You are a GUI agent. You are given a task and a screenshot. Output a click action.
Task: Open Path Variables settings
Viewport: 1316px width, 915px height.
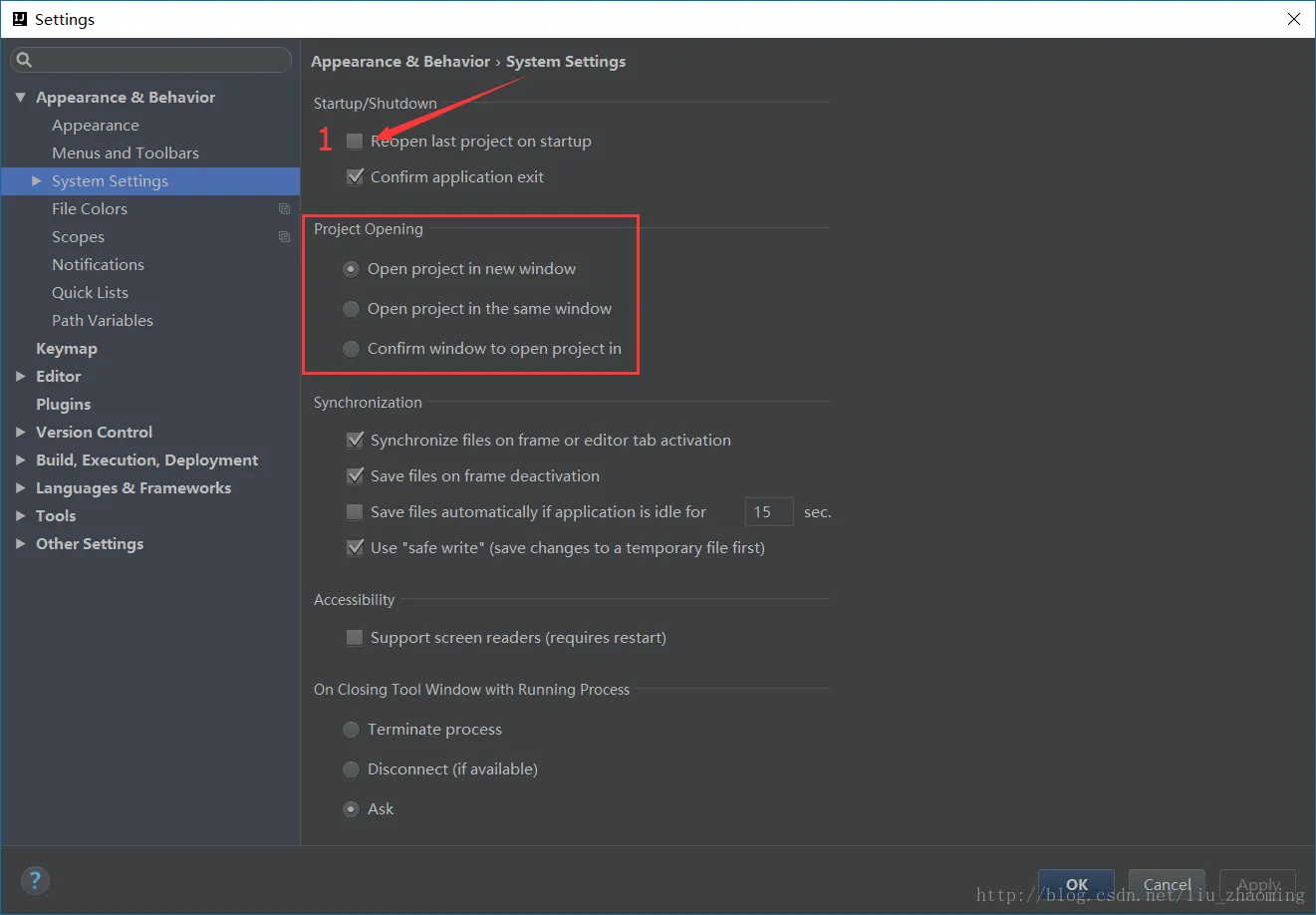click(x=103, y=321)
